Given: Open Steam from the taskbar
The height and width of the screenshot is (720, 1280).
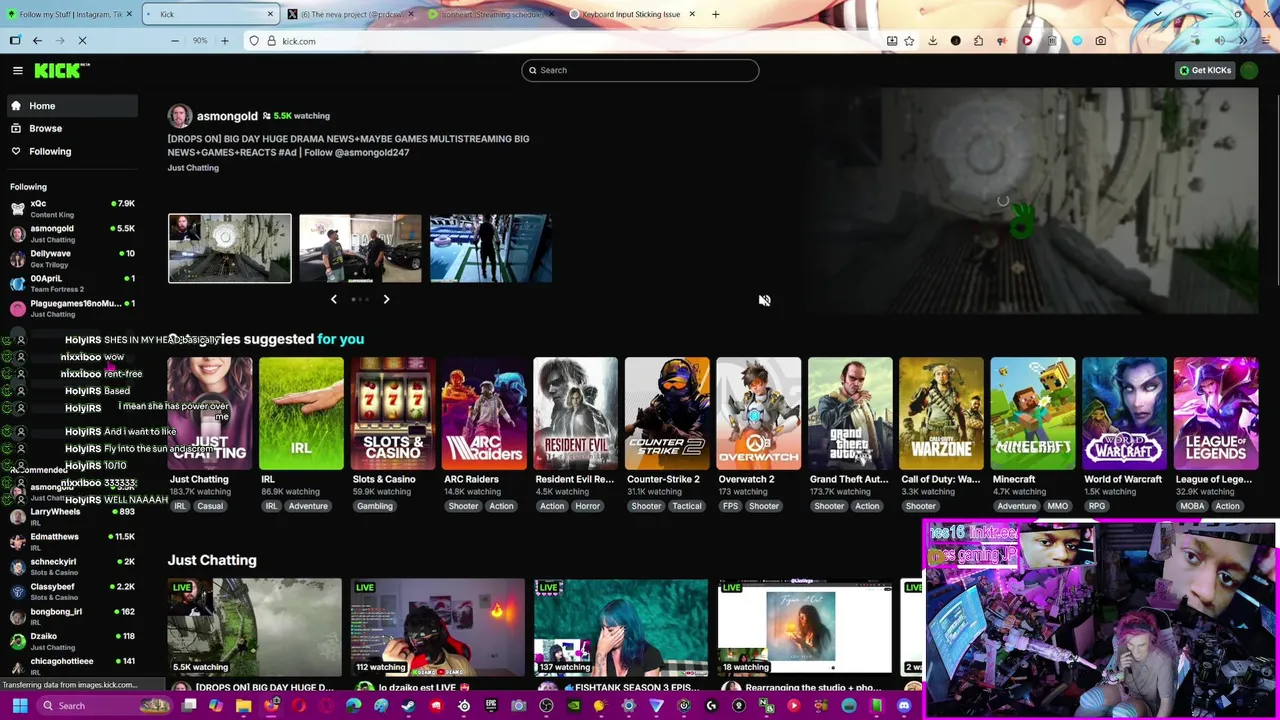Looking at the screenshot, I should 408,706.
